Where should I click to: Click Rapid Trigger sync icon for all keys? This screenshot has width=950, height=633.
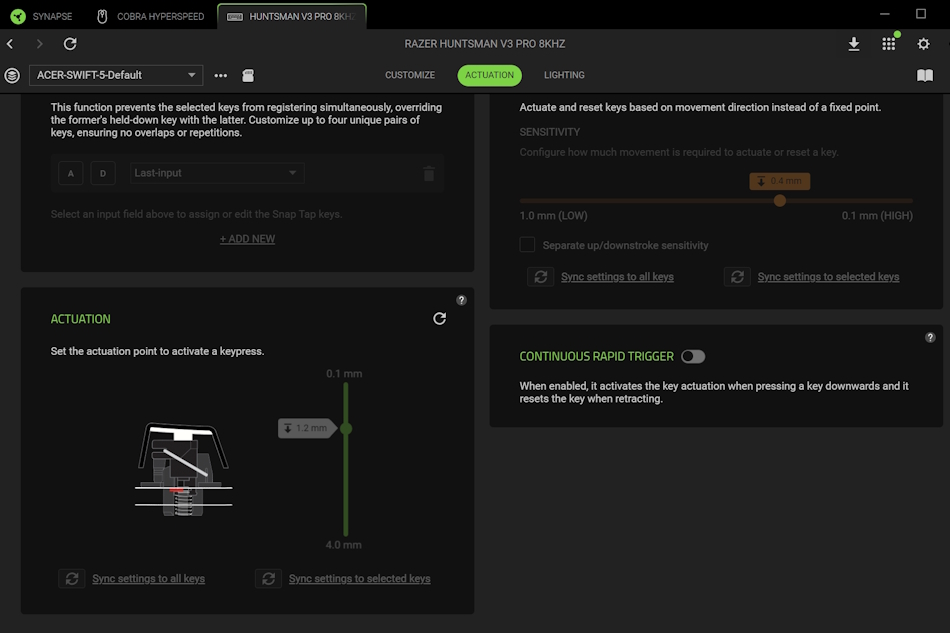[x=540, y=277]
